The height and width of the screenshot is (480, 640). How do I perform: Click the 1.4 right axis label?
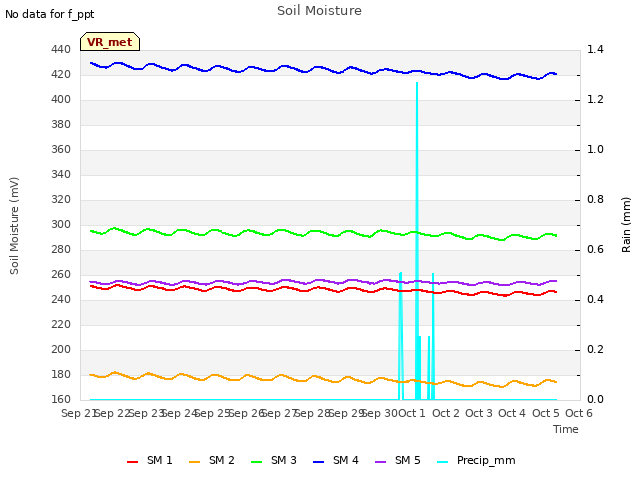click(595, 49)
